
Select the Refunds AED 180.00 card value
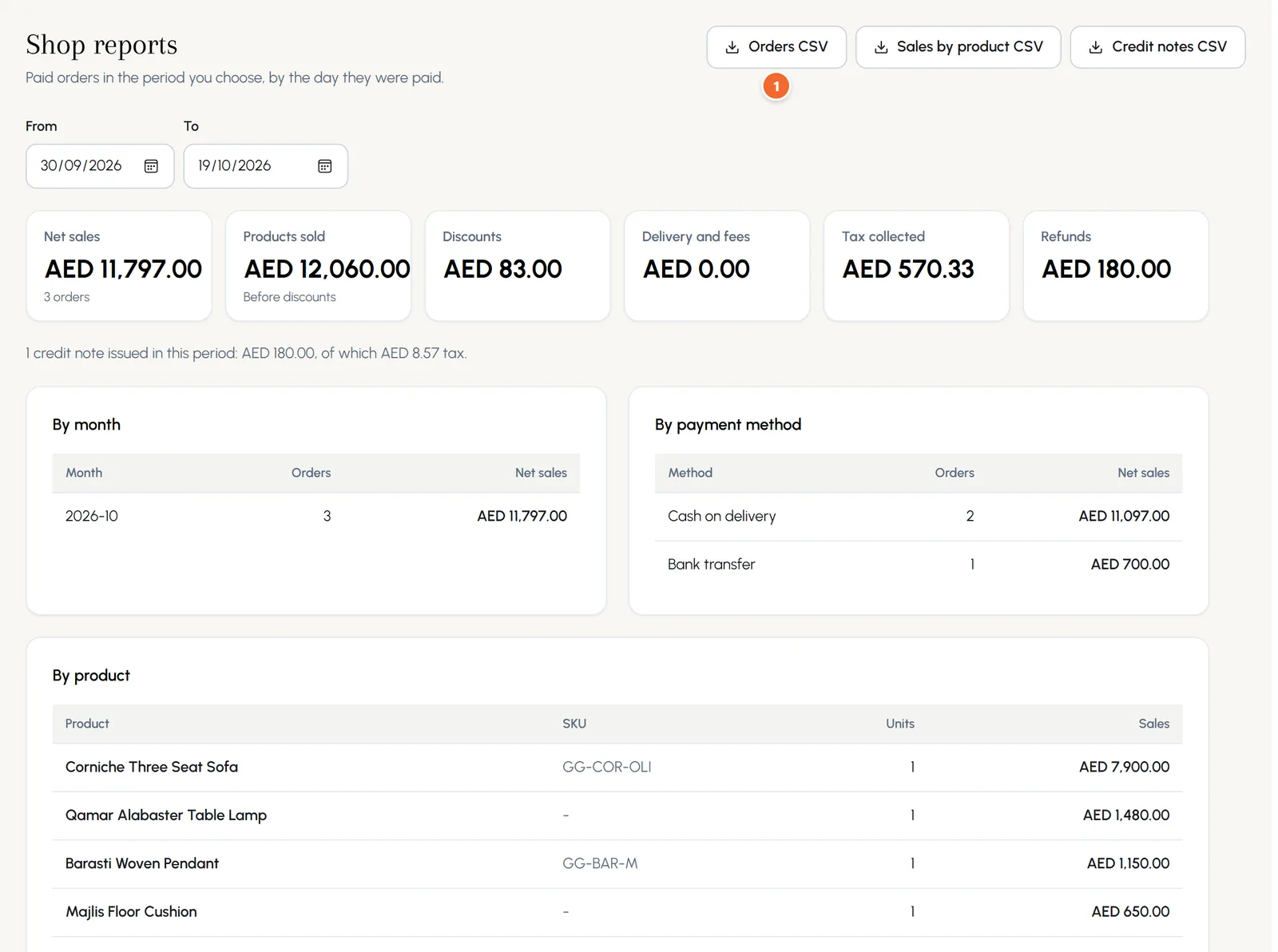pos(1106,269)
